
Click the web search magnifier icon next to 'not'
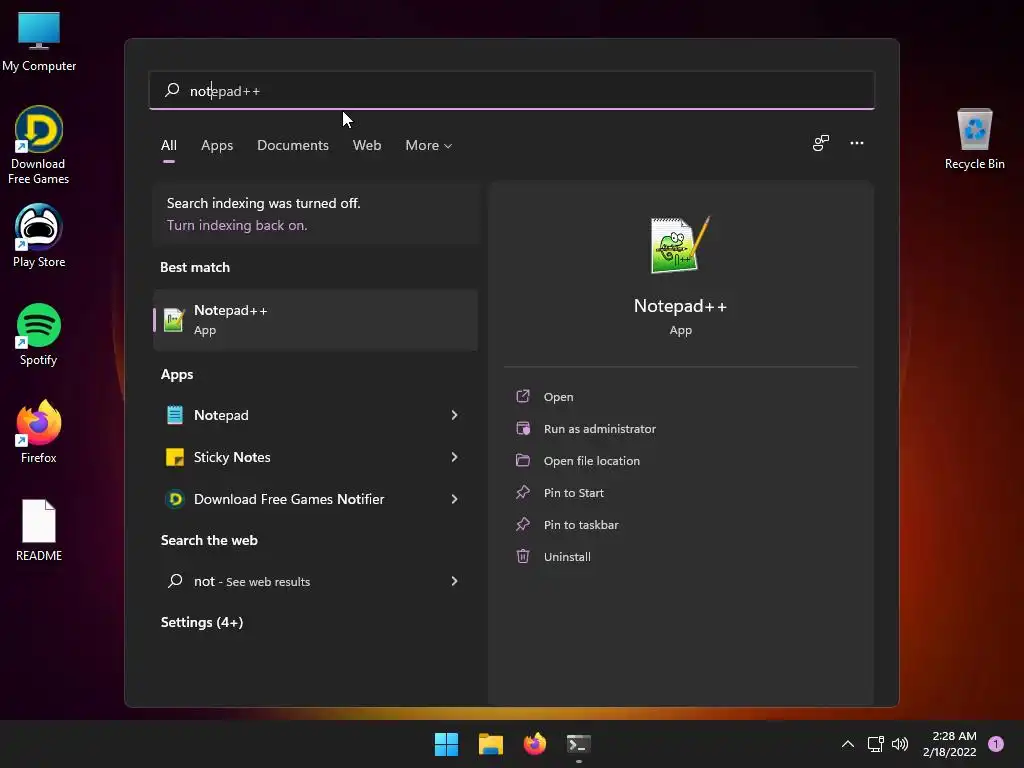point(174,581)
